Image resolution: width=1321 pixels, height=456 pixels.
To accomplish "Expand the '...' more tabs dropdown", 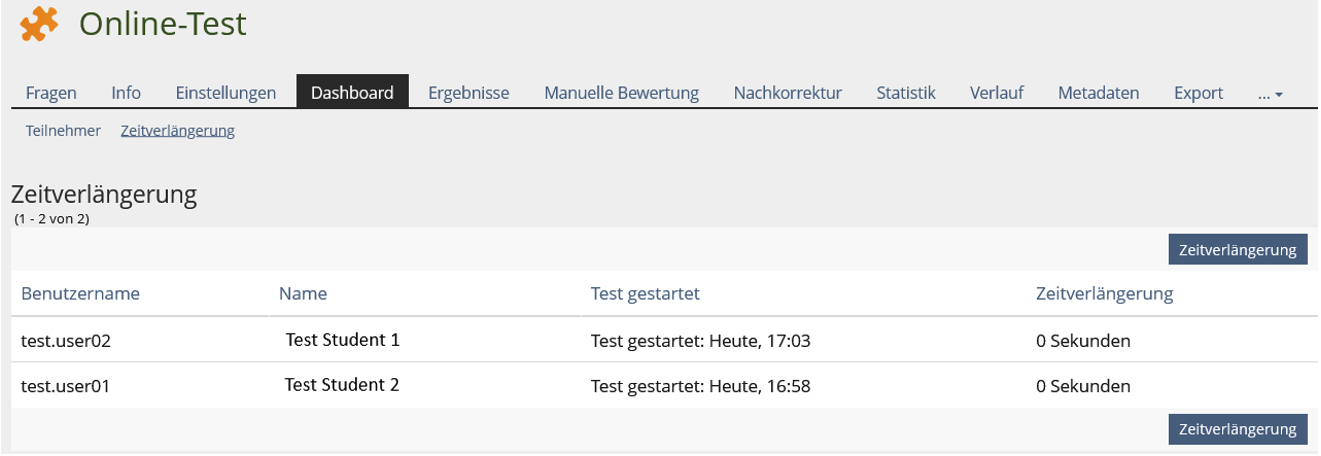I will (1270, 93).
